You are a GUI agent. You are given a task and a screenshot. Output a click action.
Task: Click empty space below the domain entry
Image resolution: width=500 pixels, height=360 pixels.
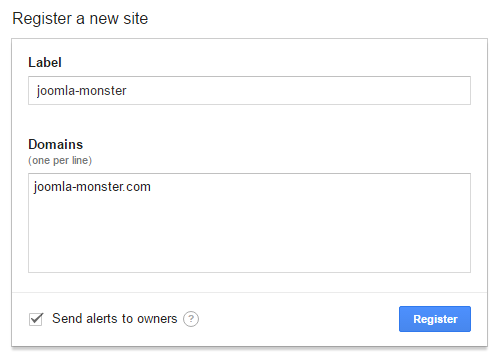249,233
